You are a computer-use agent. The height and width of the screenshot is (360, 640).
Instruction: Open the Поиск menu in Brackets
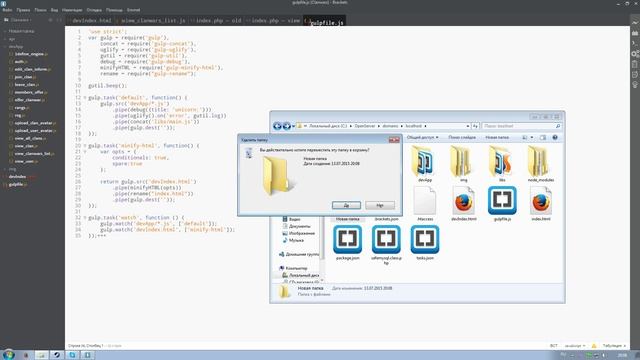(40, 10)
